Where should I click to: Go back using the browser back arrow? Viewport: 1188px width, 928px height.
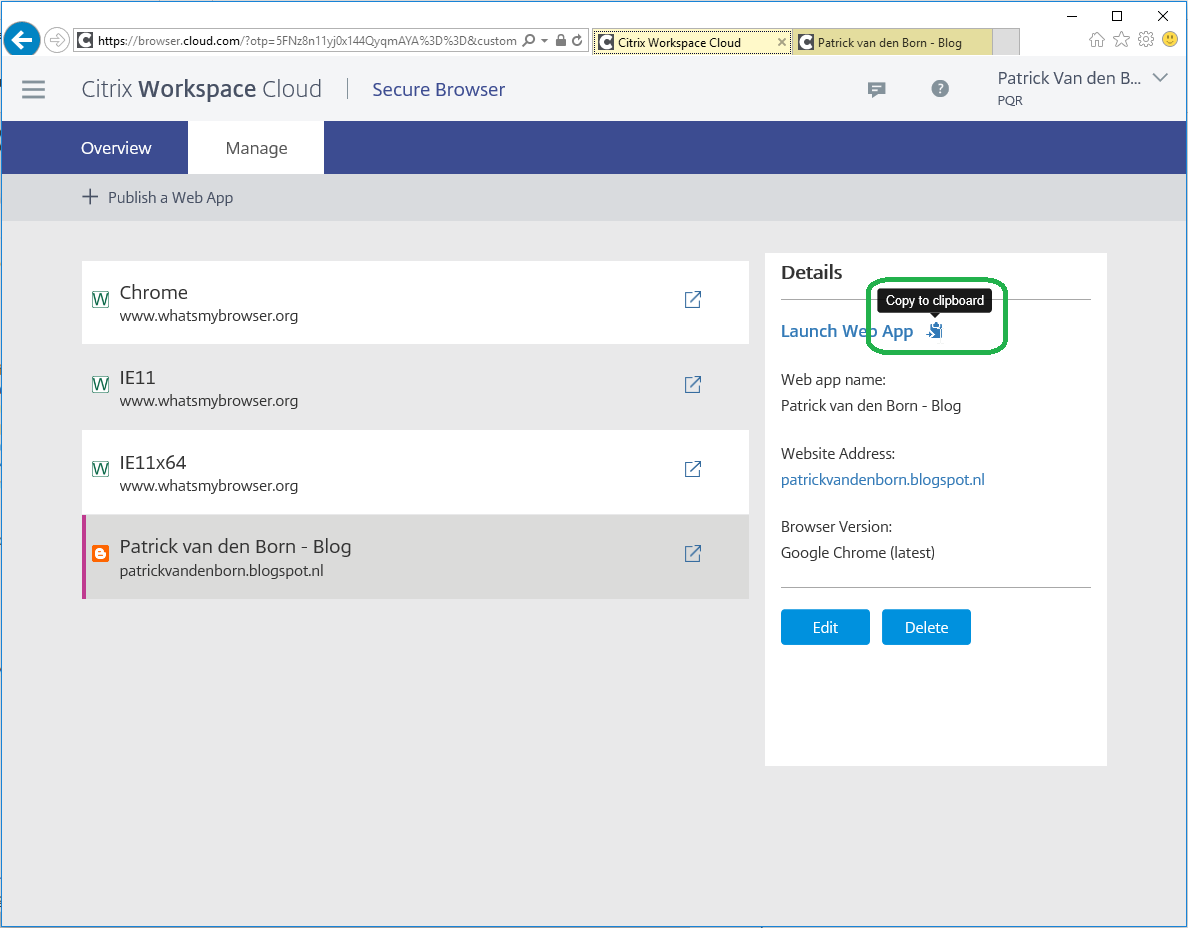(22, 39)
